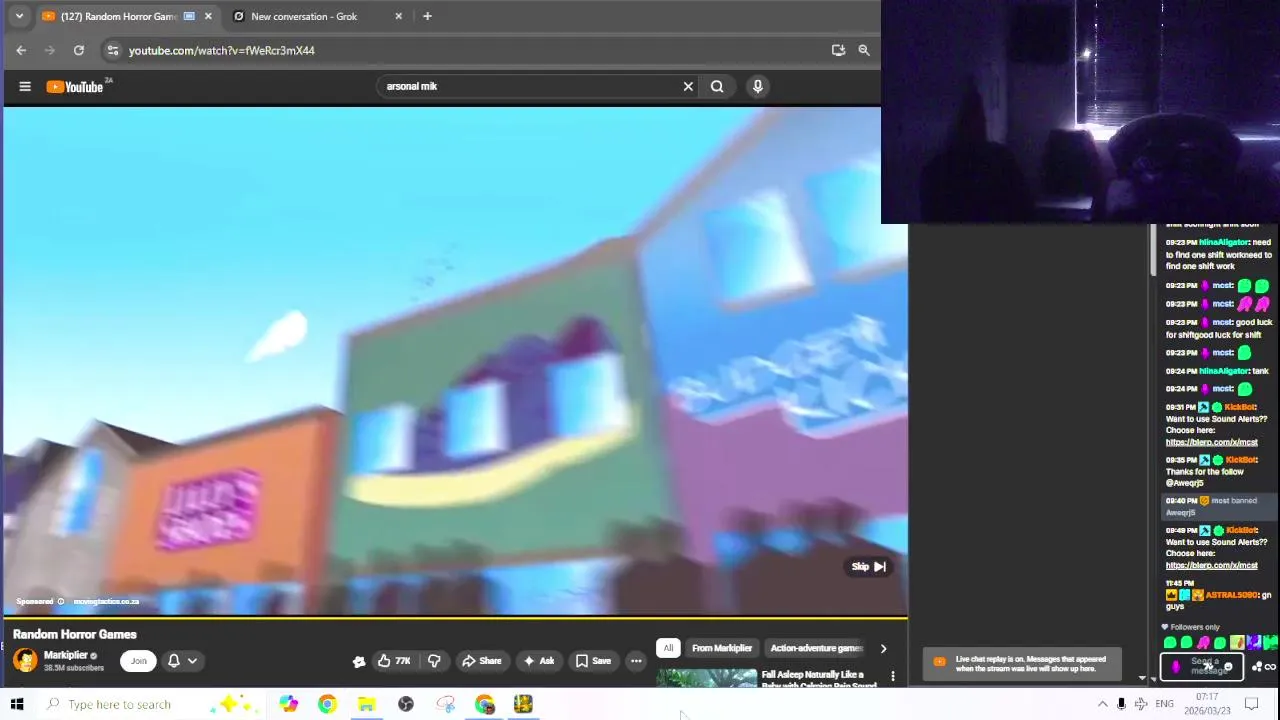Viewport: 1280px width, 720px height.
Task: Click install app icon in address bar
Action: tap(838, 50)
